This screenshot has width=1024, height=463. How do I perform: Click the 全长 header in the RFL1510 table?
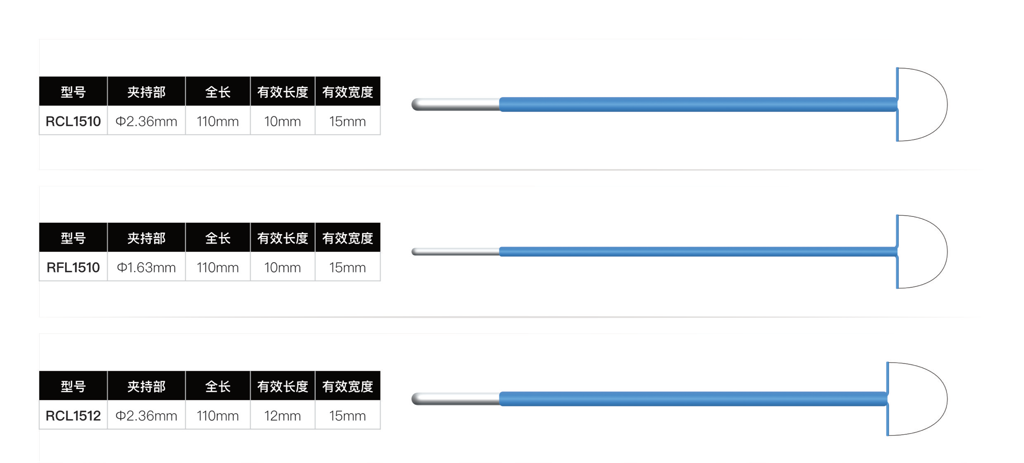coord(218,238)
